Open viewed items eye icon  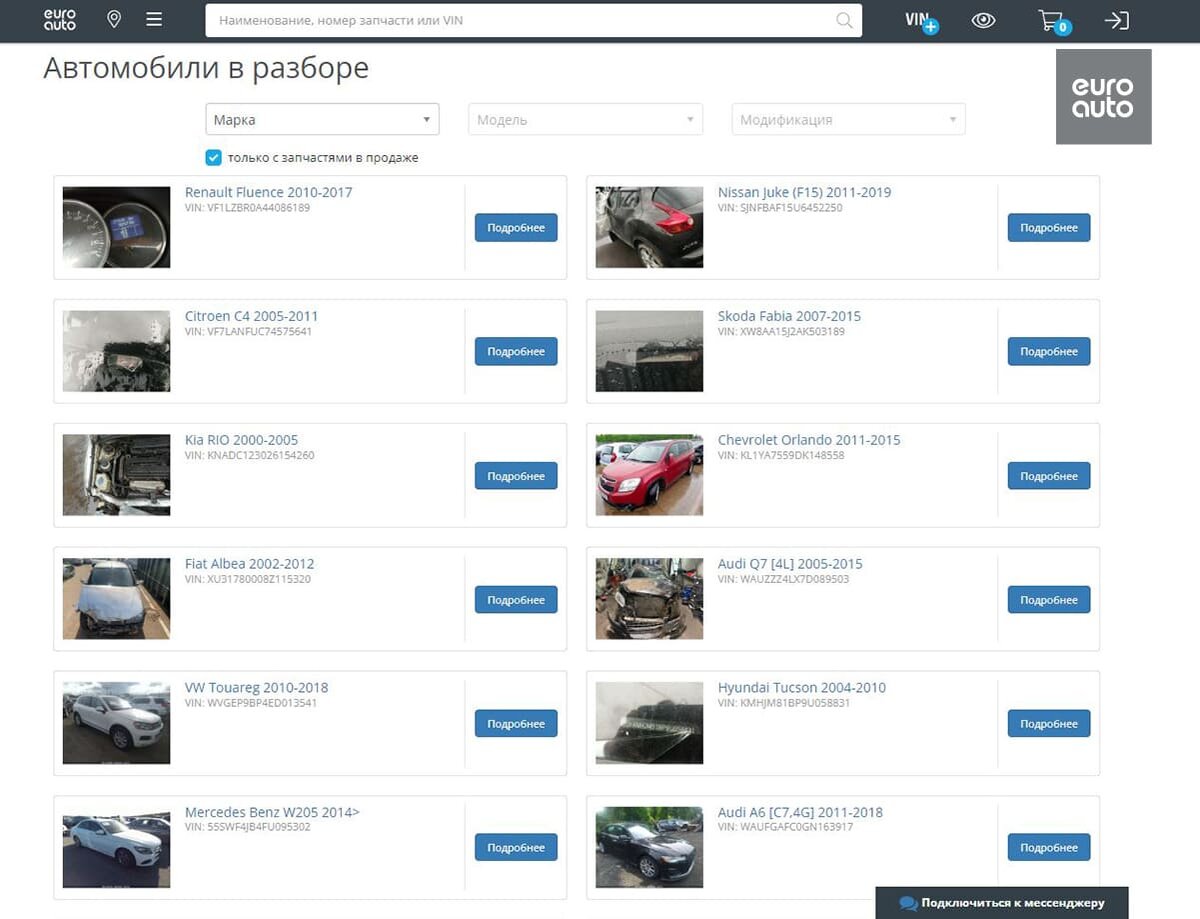coord(984,20)
